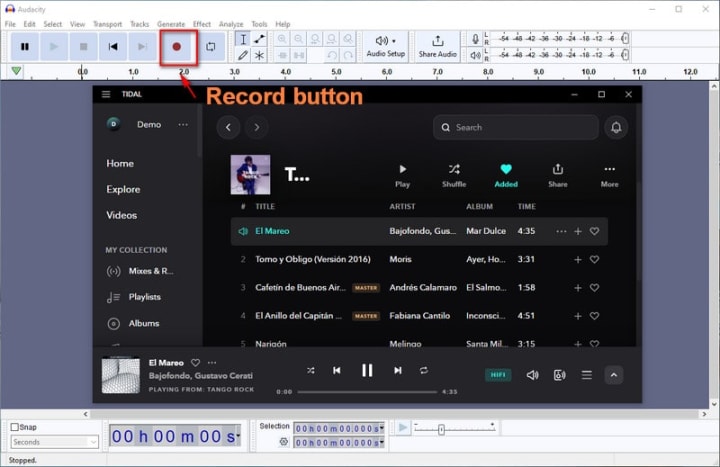
Task: Click the Audacity Pause button
Action: (x=25, y=46)
